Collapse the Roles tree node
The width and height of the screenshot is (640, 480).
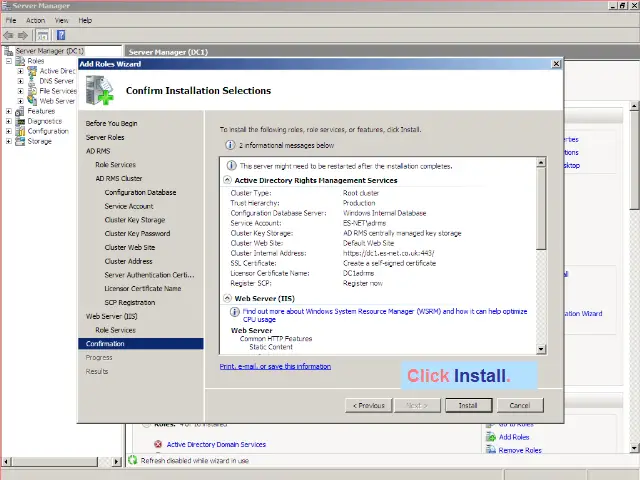[x=9, y=61]
